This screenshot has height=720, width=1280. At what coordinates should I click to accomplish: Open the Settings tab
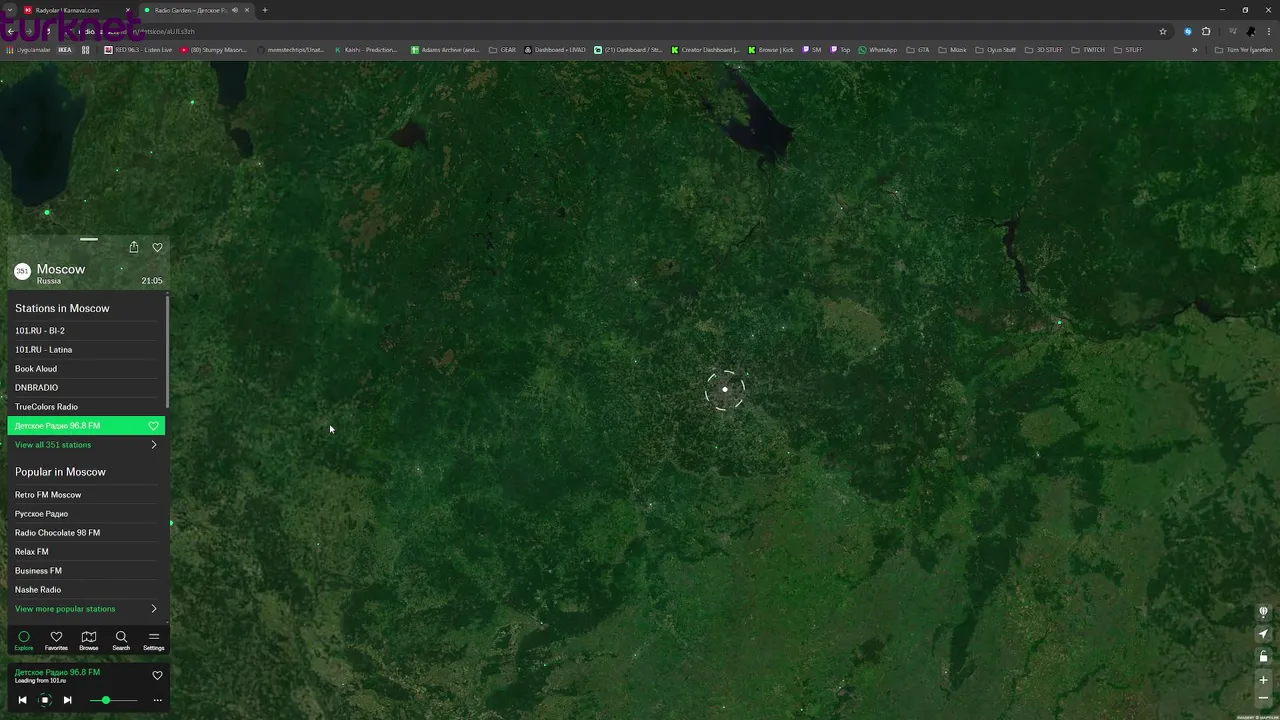(x=153, y=641)
